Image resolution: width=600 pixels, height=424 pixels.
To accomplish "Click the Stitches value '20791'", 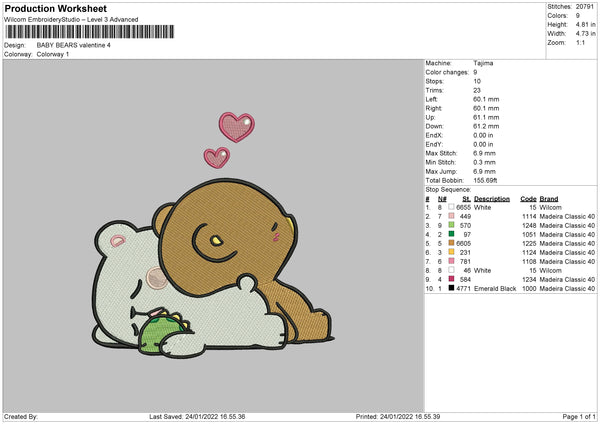I will 585,7.
